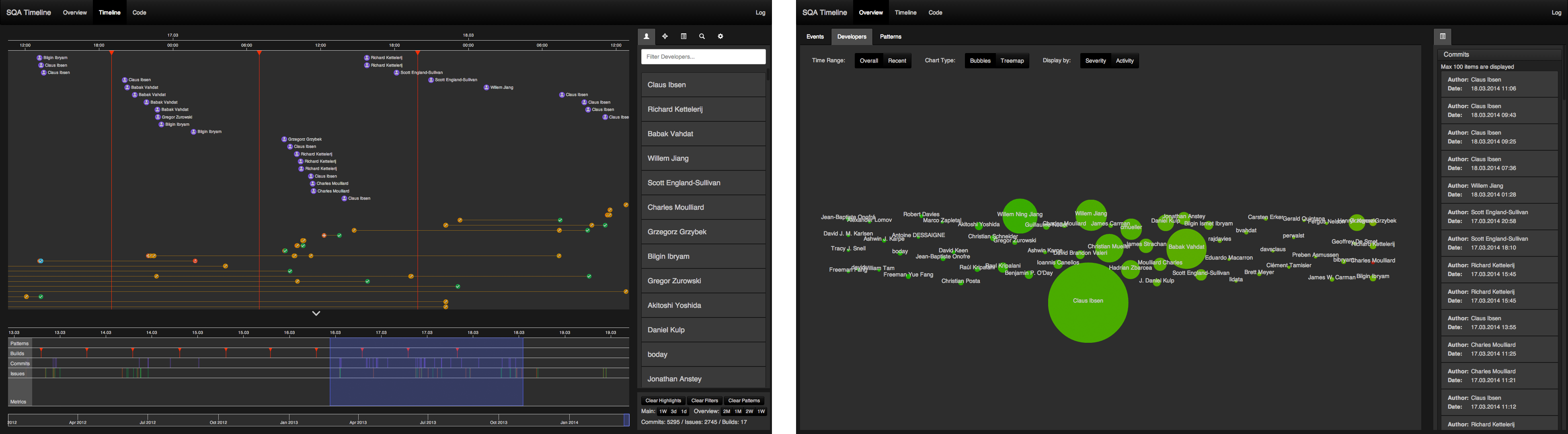Open the list panel icon in timeline sidebar
Screen dimensions: 1568x434
[683, 37]
